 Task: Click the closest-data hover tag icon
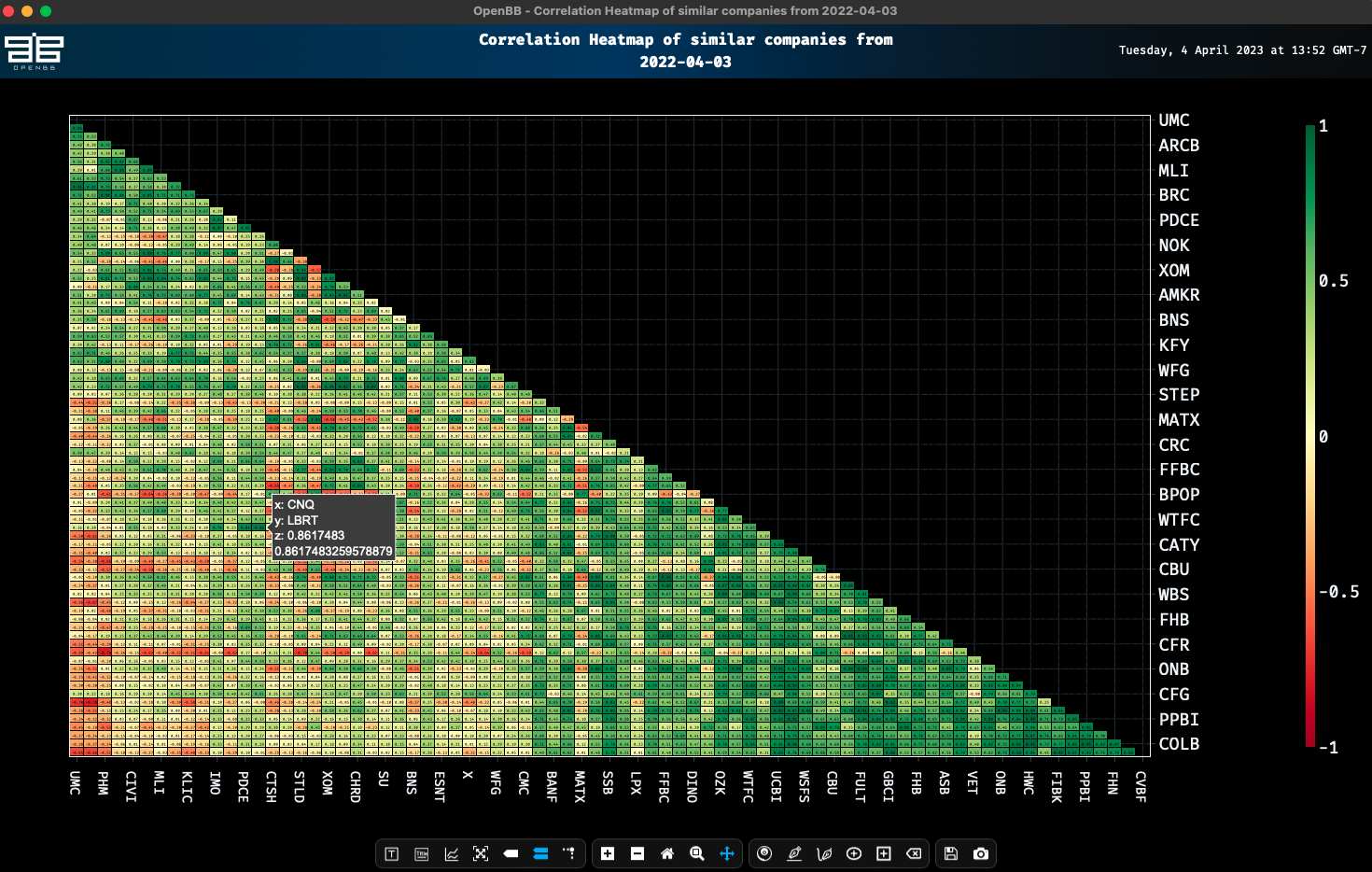[511, 853]
